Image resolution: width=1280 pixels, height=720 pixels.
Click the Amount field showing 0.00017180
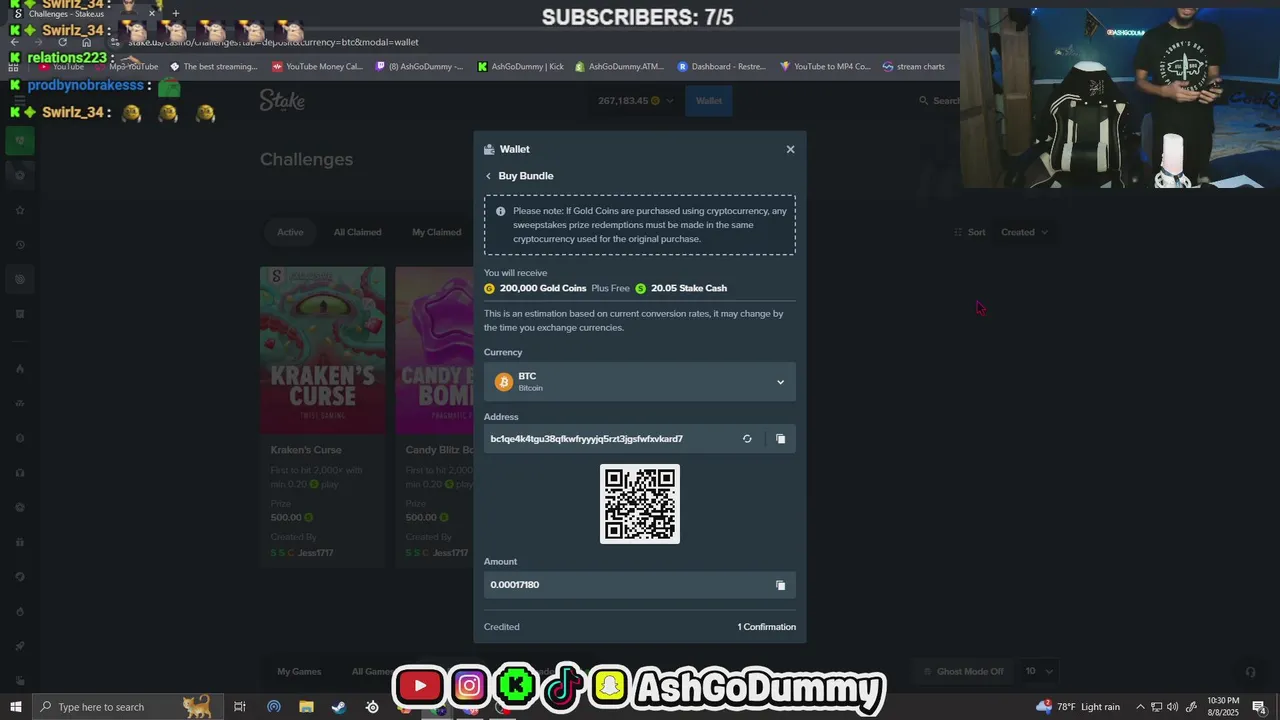click(640, 585)
